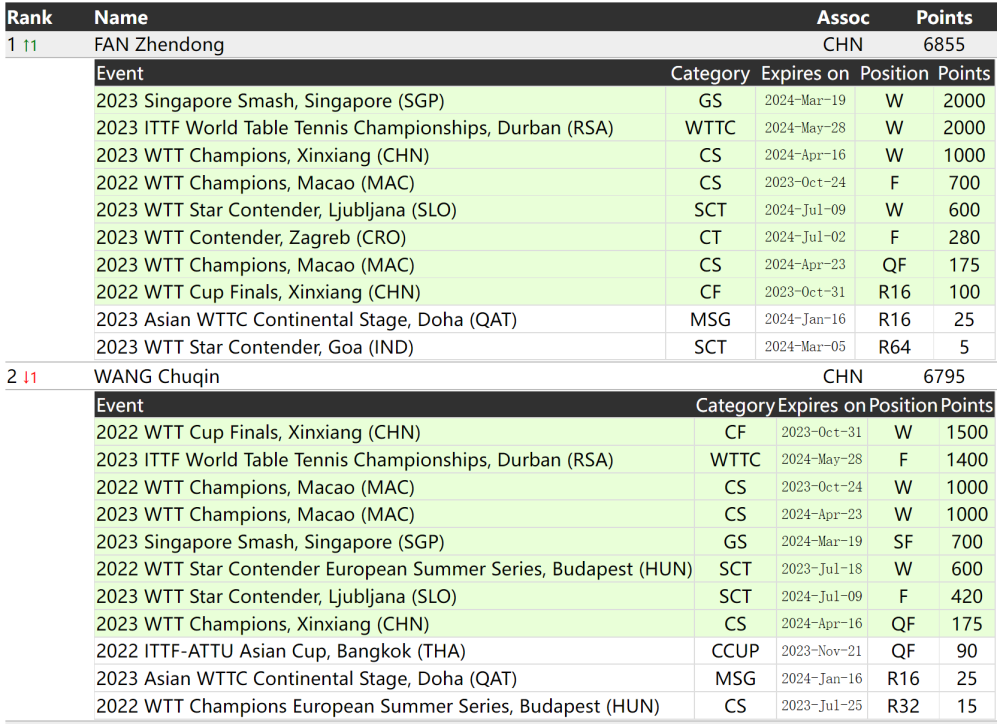
Task: Click 2022 ITTF-ATTU Asian Cup, Bangkok (THA) event
Action: [281, 651]
